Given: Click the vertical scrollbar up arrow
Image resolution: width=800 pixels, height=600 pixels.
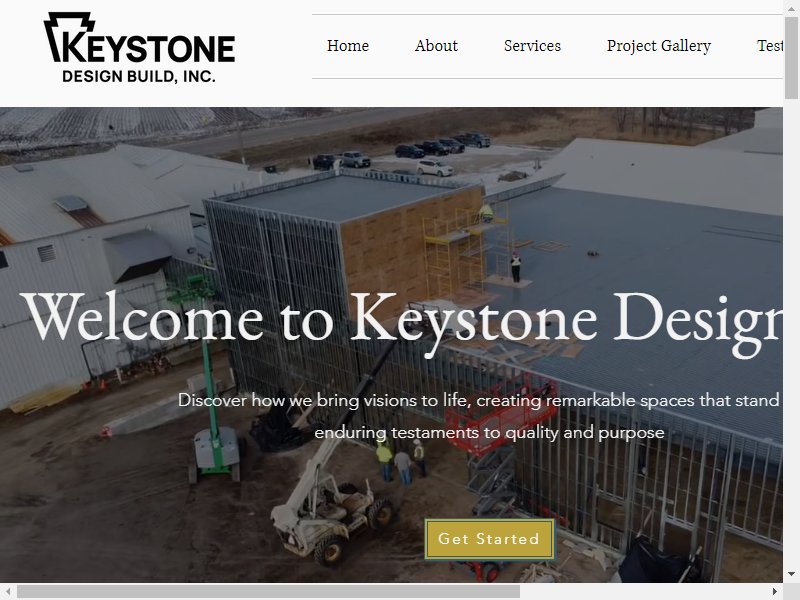Looking at the screenshot, I should (791, 9).
